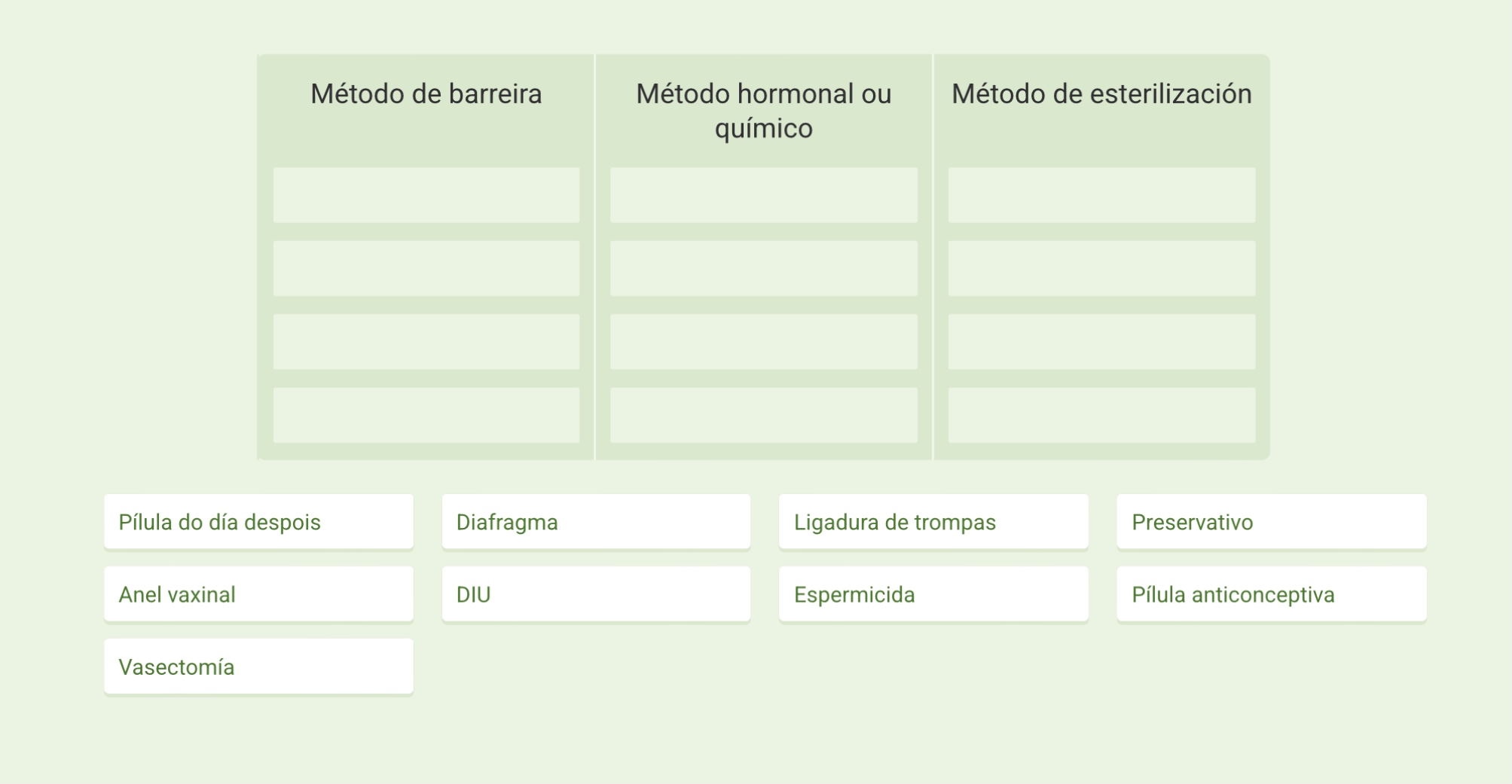Click the "Vasectomía" answer tile
The width and height of the screenshot is (1512, 784).
(x=258, y=666)
